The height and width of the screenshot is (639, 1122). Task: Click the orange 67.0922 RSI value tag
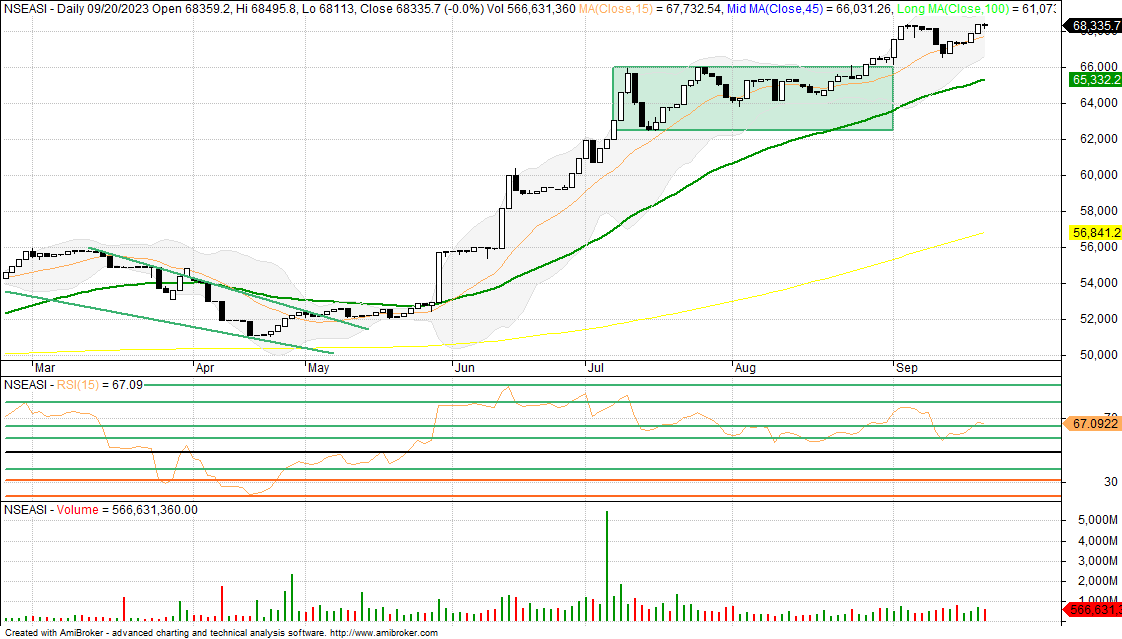pos(1093,424)
